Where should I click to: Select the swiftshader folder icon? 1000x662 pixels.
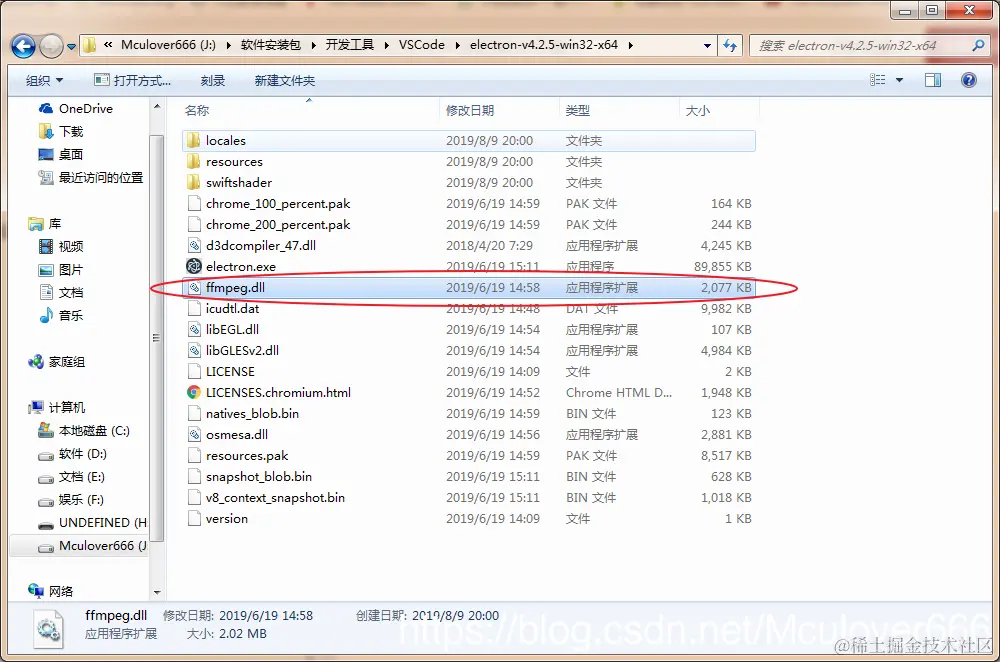(x=194, y=182)
